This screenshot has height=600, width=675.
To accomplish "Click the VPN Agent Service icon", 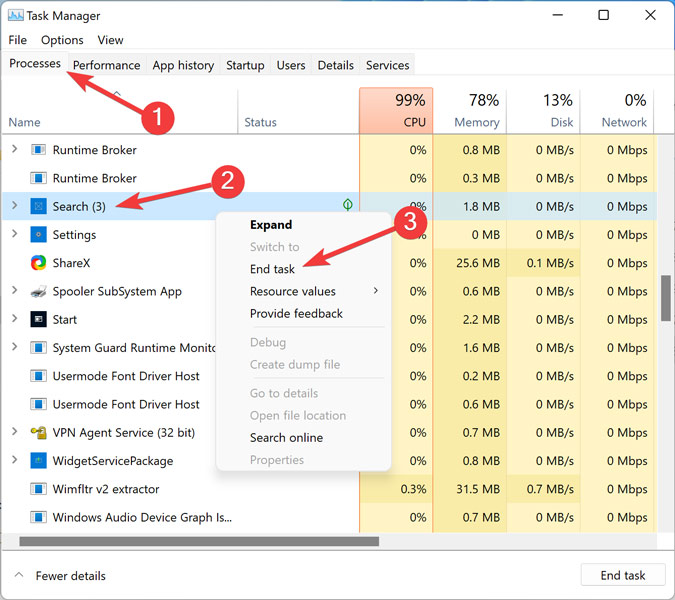I will point(38,432).
